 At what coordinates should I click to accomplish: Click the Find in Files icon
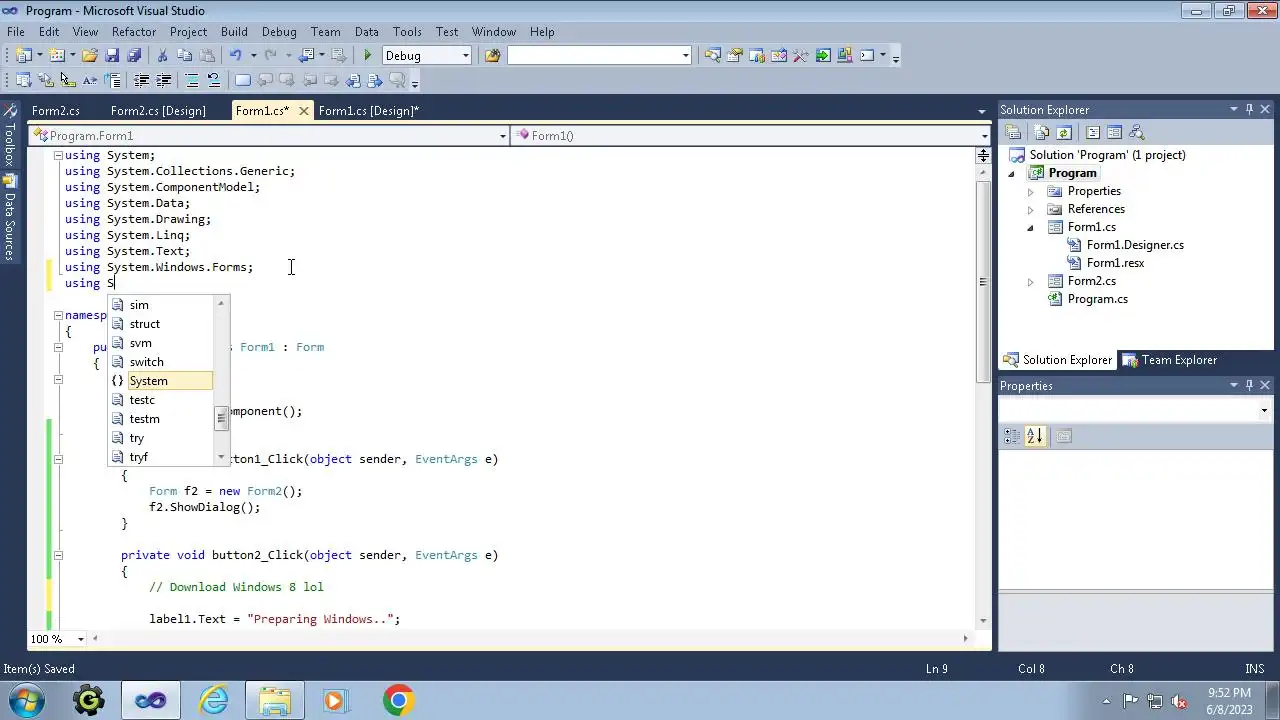pyautogui.click(x=492, y=55)
